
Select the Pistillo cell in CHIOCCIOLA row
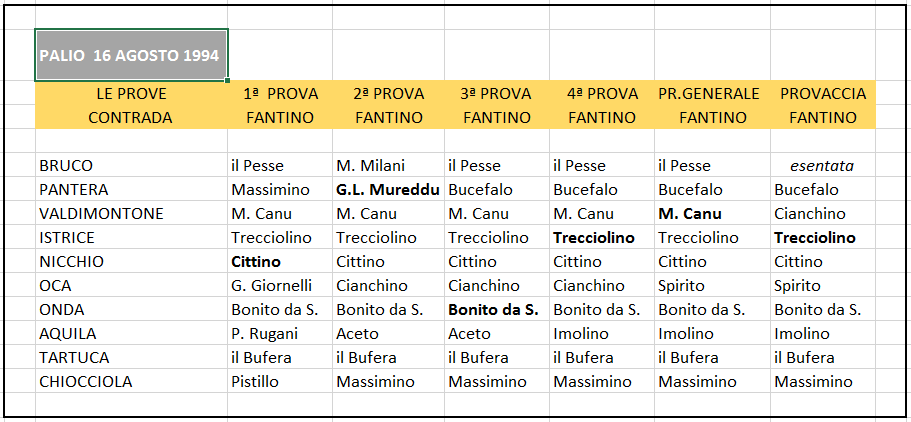point(280,381)
